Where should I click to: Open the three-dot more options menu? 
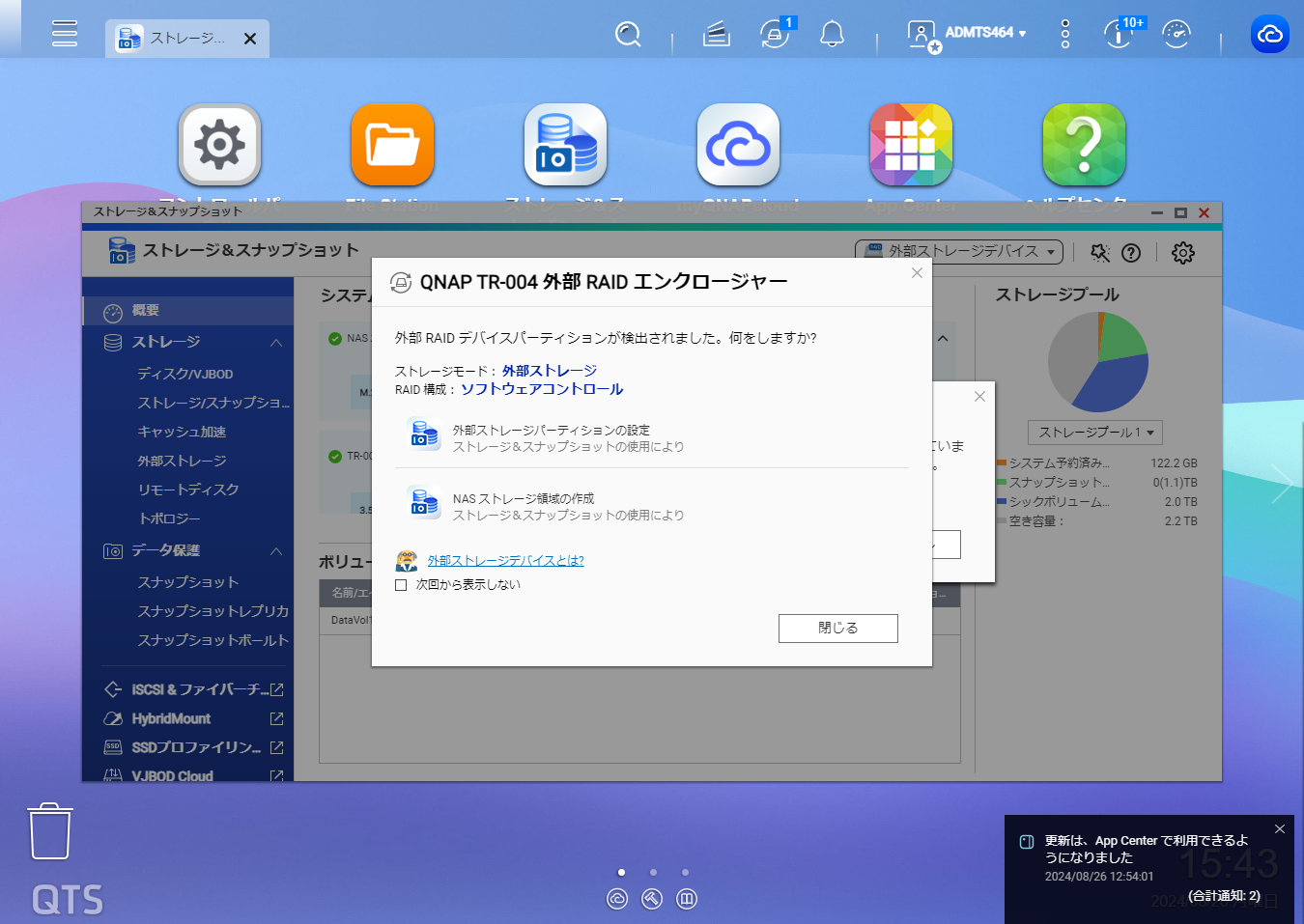tap(1065, 34)
